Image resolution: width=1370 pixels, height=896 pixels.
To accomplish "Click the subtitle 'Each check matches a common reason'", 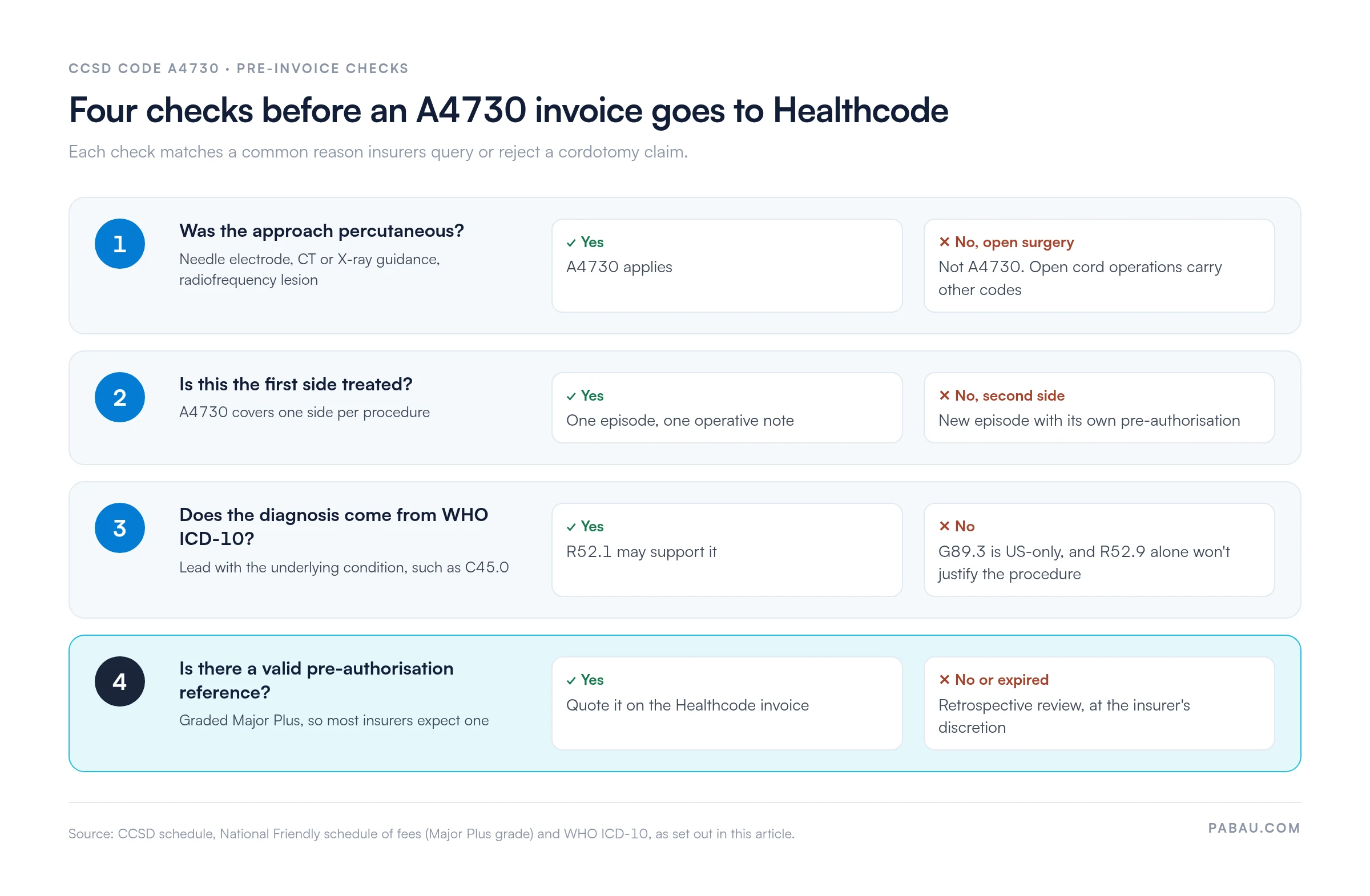I will [x=378, y=152].
